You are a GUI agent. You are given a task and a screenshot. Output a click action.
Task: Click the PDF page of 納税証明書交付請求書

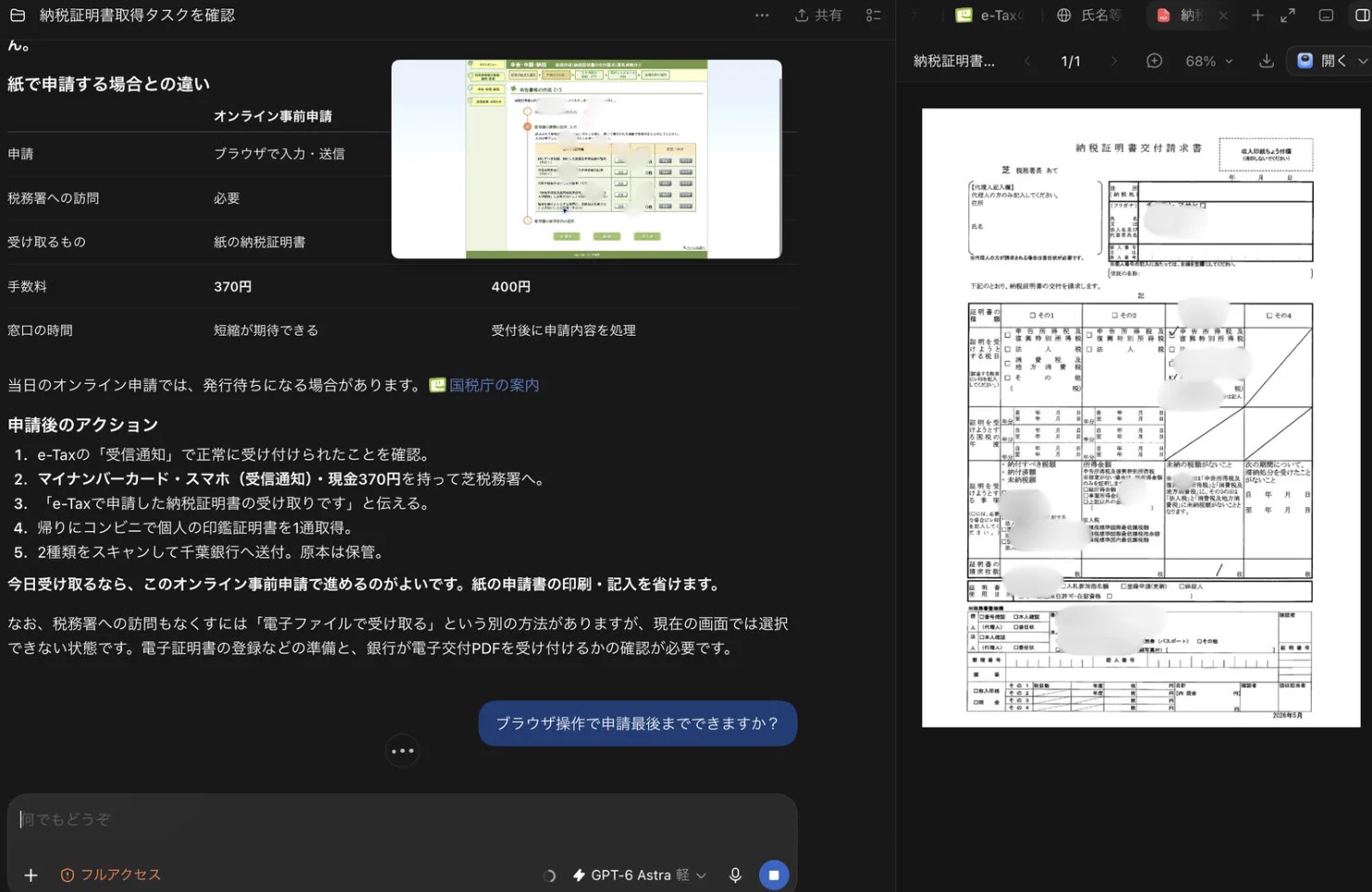click(1141, 417)
